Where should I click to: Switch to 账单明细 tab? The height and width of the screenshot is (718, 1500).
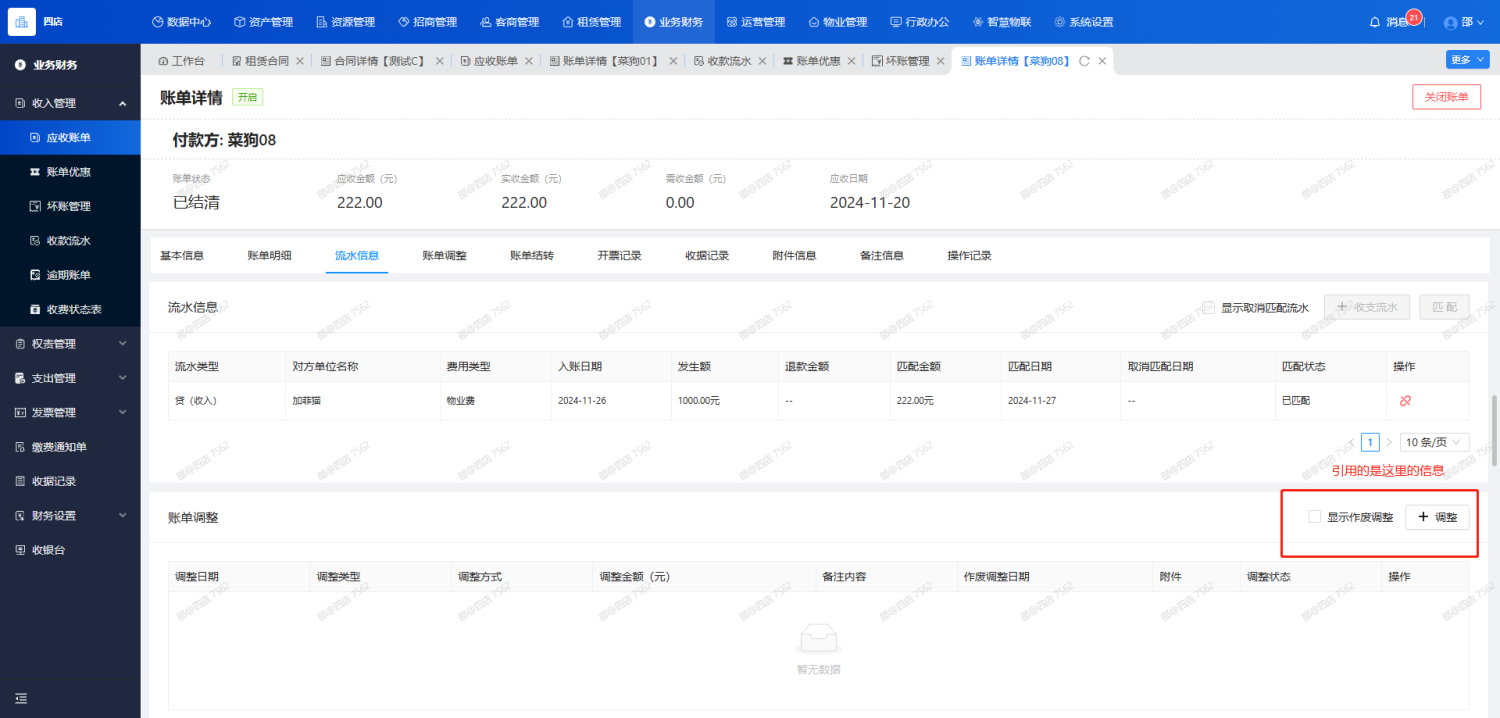click(x=270, y=256)
